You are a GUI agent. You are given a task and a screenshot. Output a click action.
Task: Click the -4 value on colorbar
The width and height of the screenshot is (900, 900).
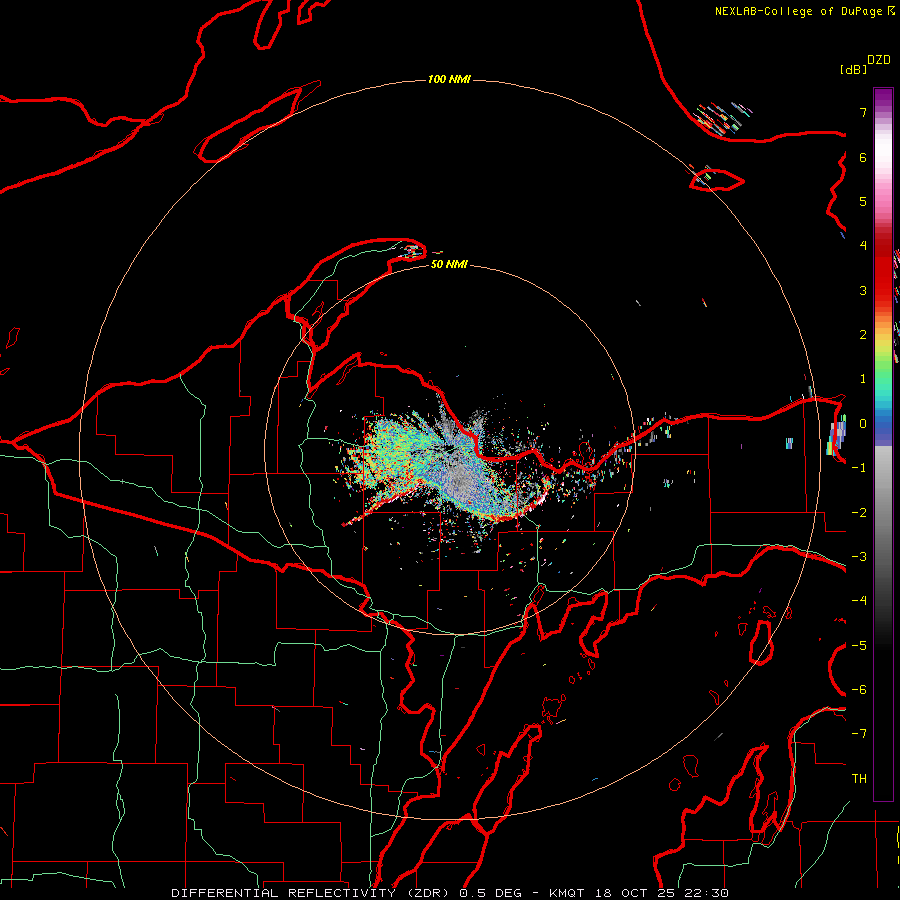[859, 601]
